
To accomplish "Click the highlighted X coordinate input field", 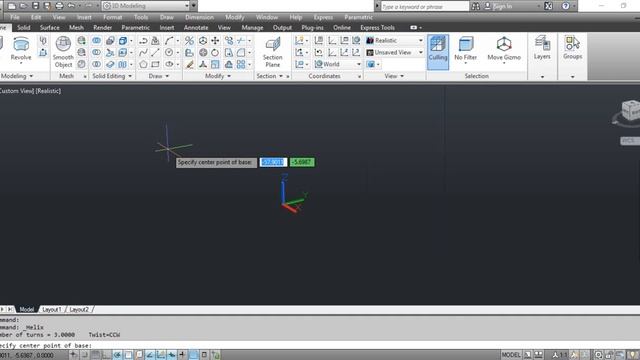I will tap(273, 162).
